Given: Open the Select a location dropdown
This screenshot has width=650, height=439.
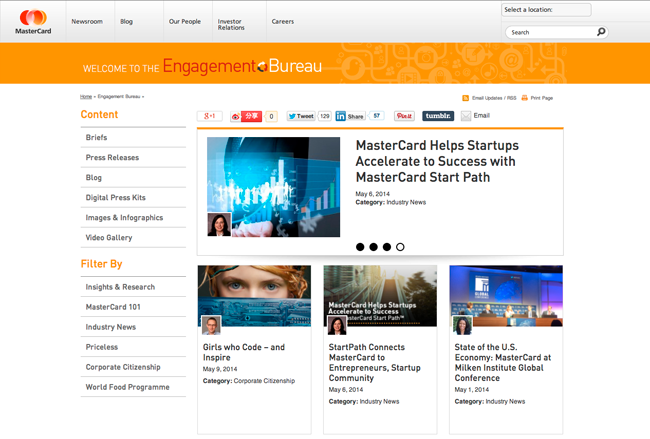Looking at the screenshot, I should (x=546, y=10).
